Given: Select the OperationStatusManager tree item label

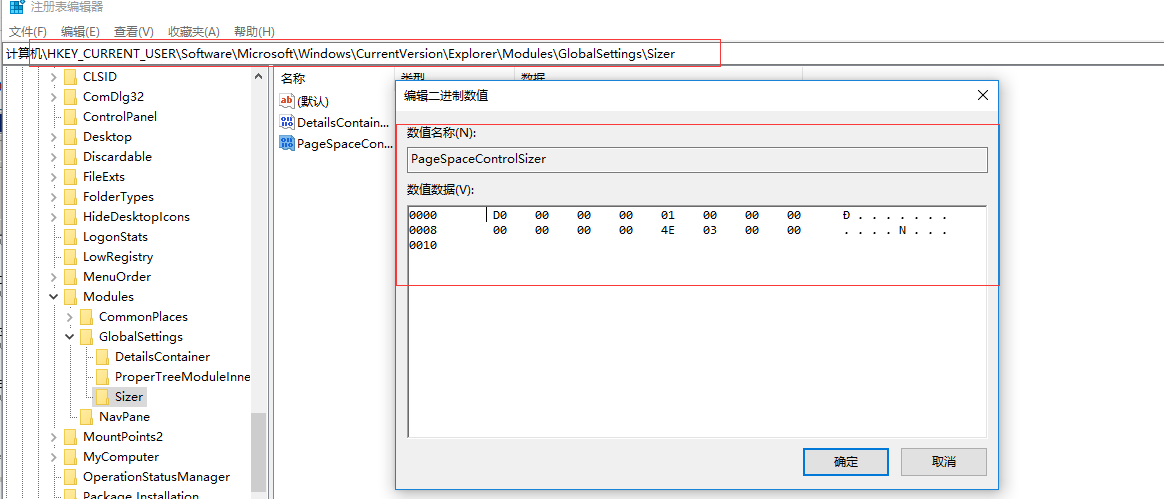Looking at the screenshot, I should point(157,477).
